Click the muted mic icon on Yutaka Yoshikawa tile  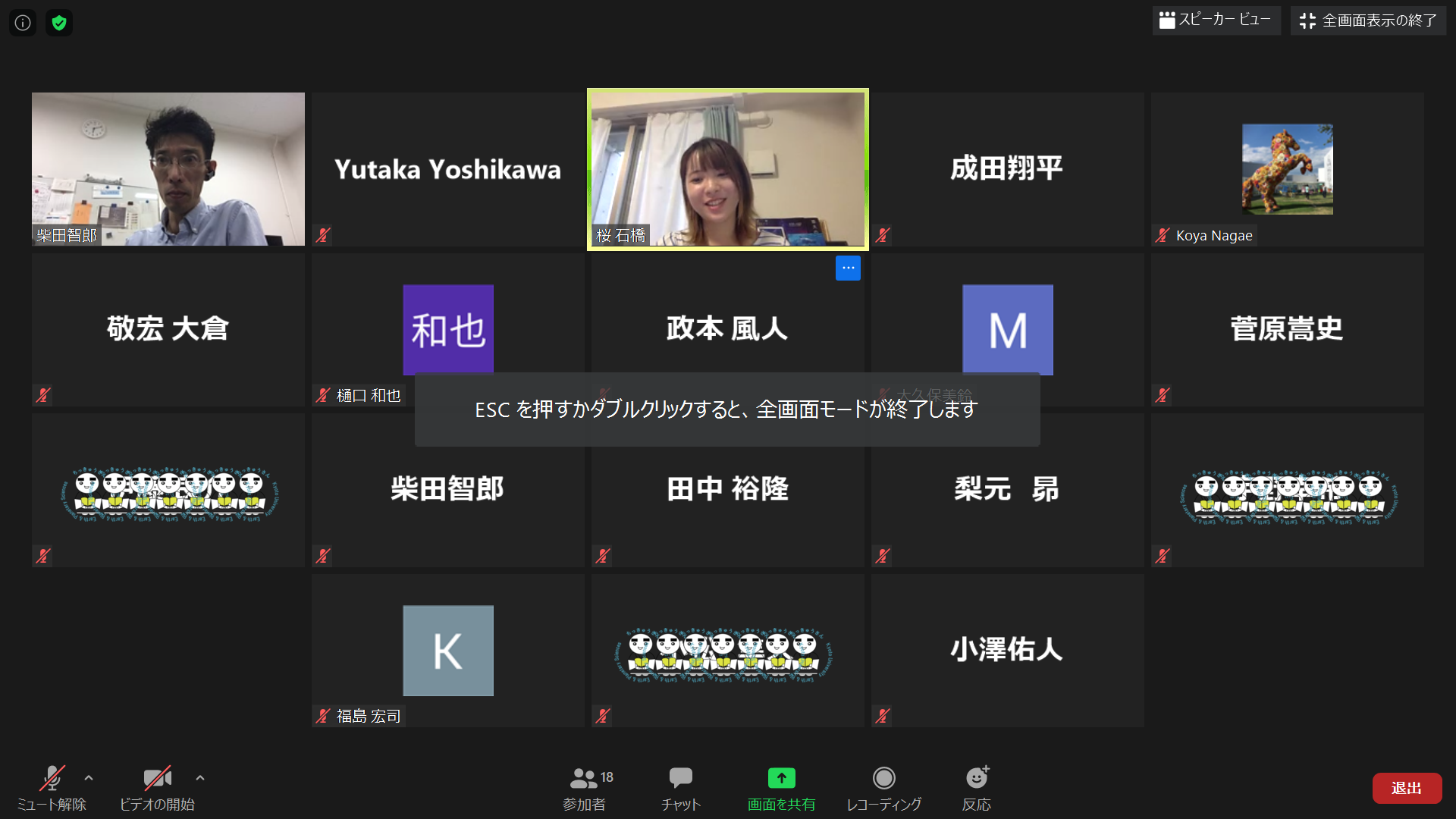[x=323, y=235]
